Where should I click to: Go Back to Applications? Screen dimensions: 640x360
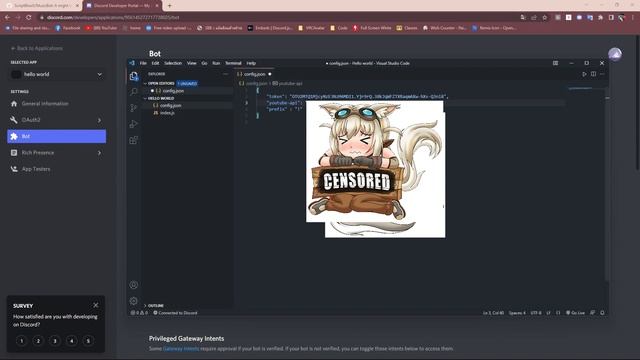click(x=37, y=48)
